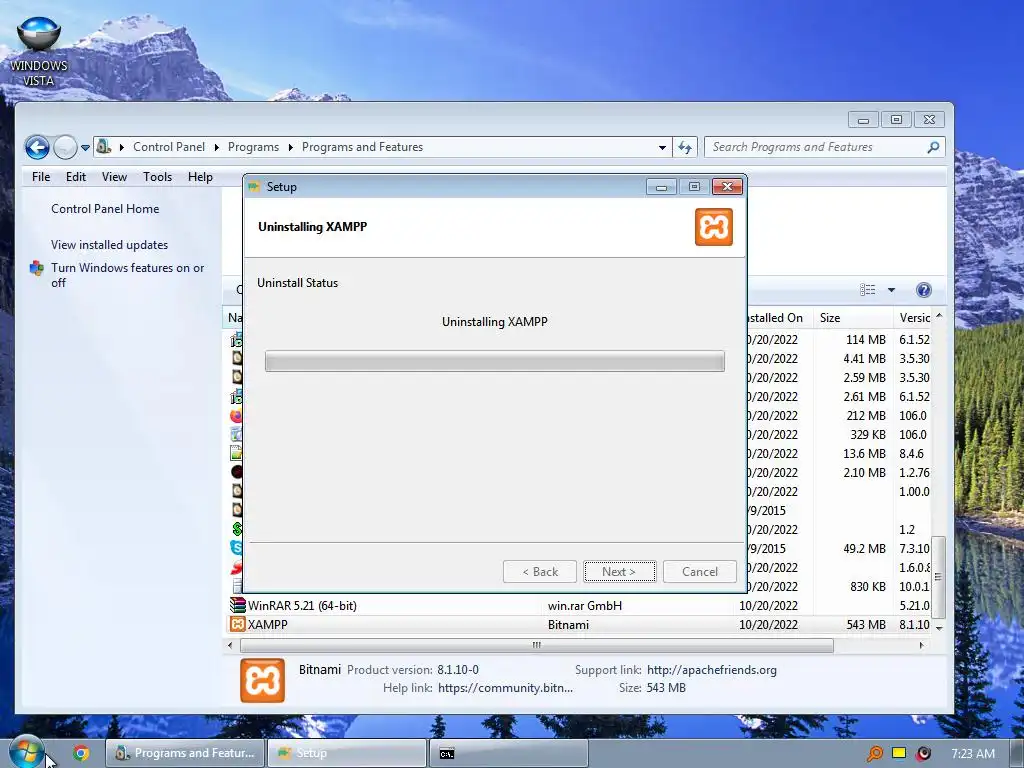Click the vertical scrollbar thumb of the list

click(938, 577)
